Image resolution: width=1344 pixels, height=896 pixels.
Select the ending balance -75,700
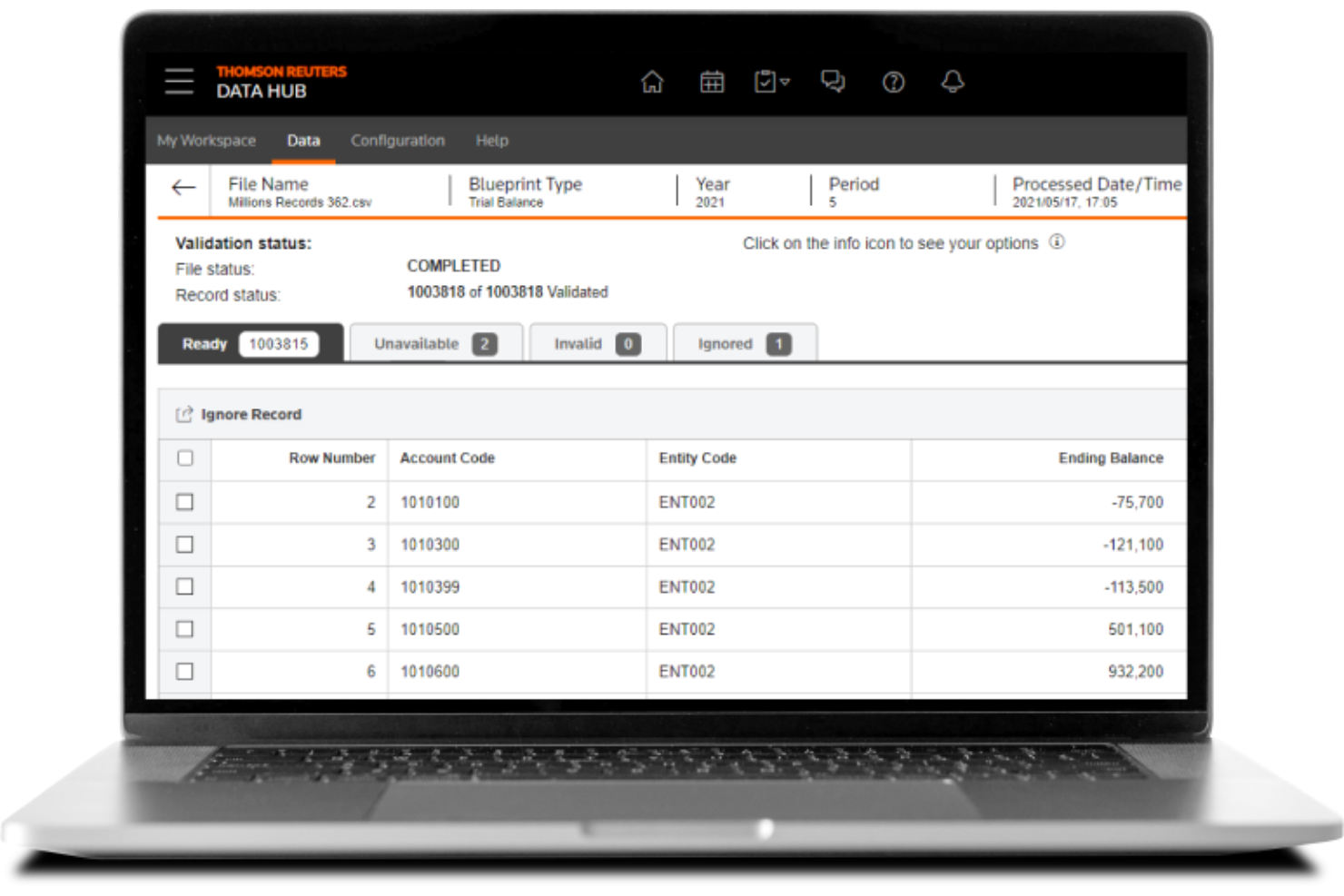point(1137,502)
